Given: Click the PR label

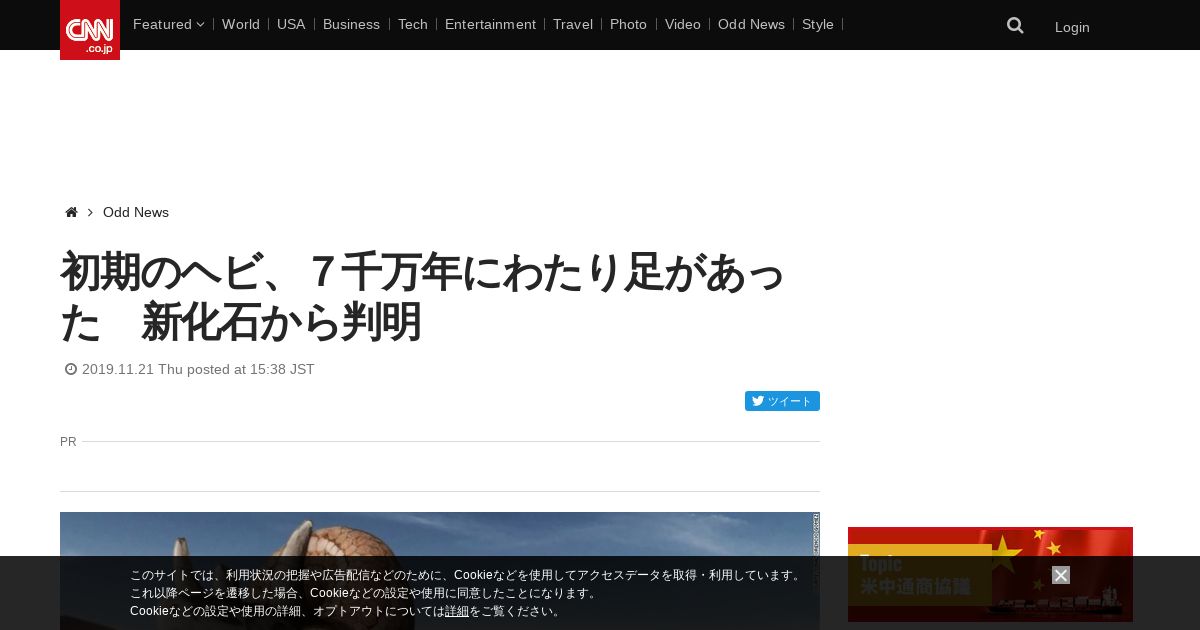Looking at the screenshot, I should 68,441.
